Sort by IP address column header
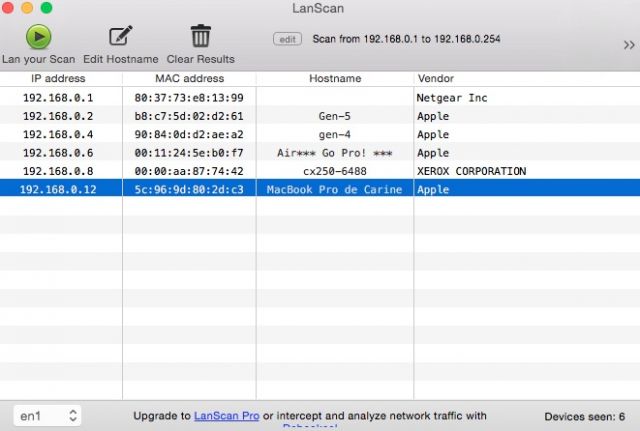This screenshot has height=431, width=640. 58,78
